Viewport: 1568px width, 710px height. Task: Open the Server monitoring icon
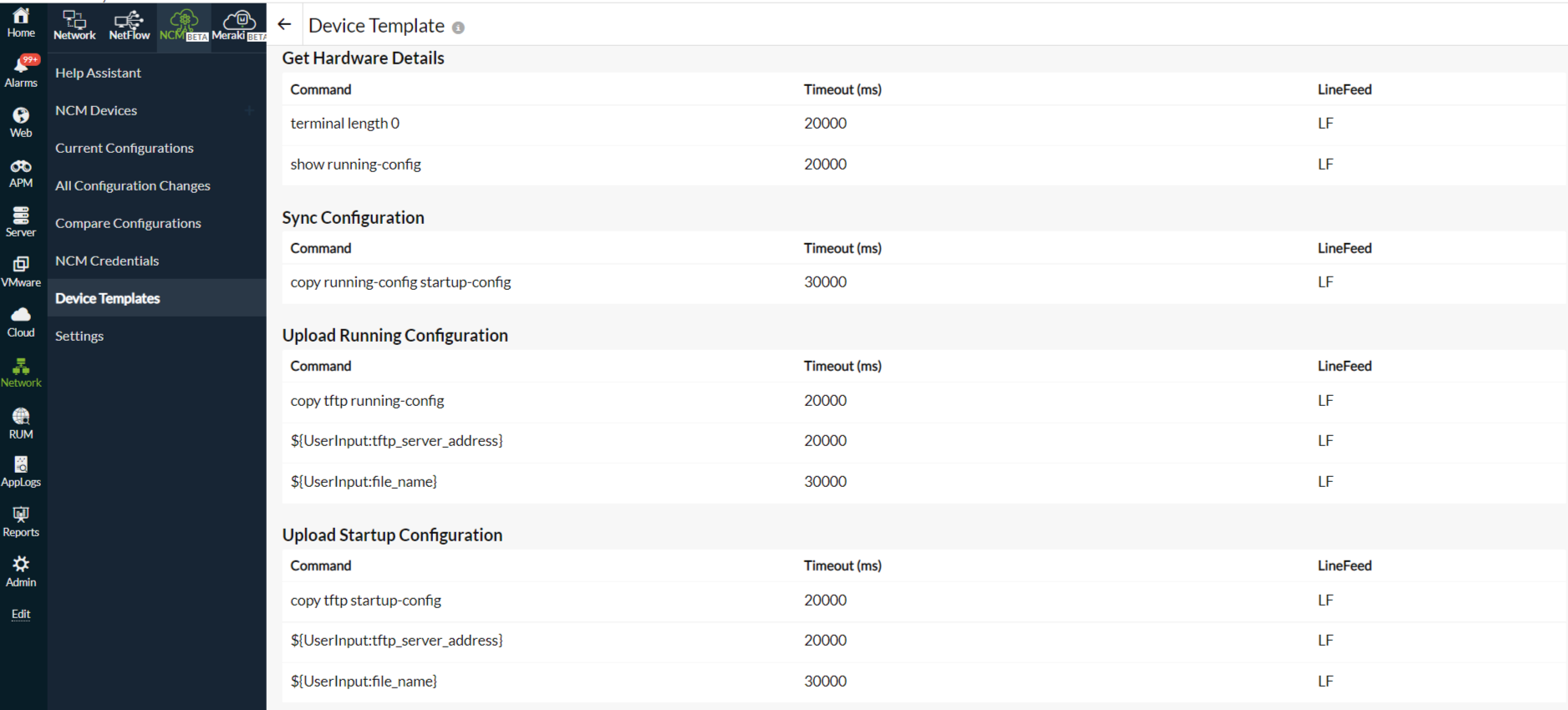(x=21, y=216)
